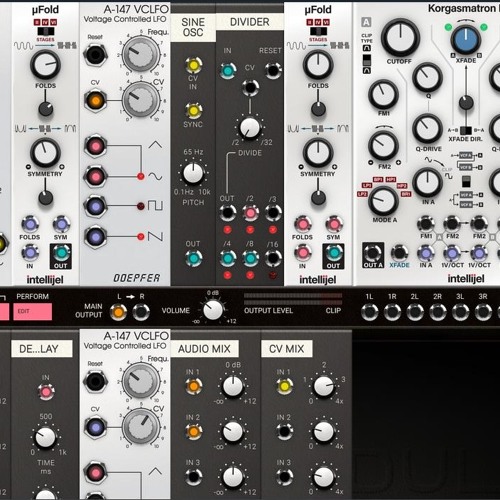
Task: Click the upper A-147 triangle wave output jack
Action: pos(95,146)
